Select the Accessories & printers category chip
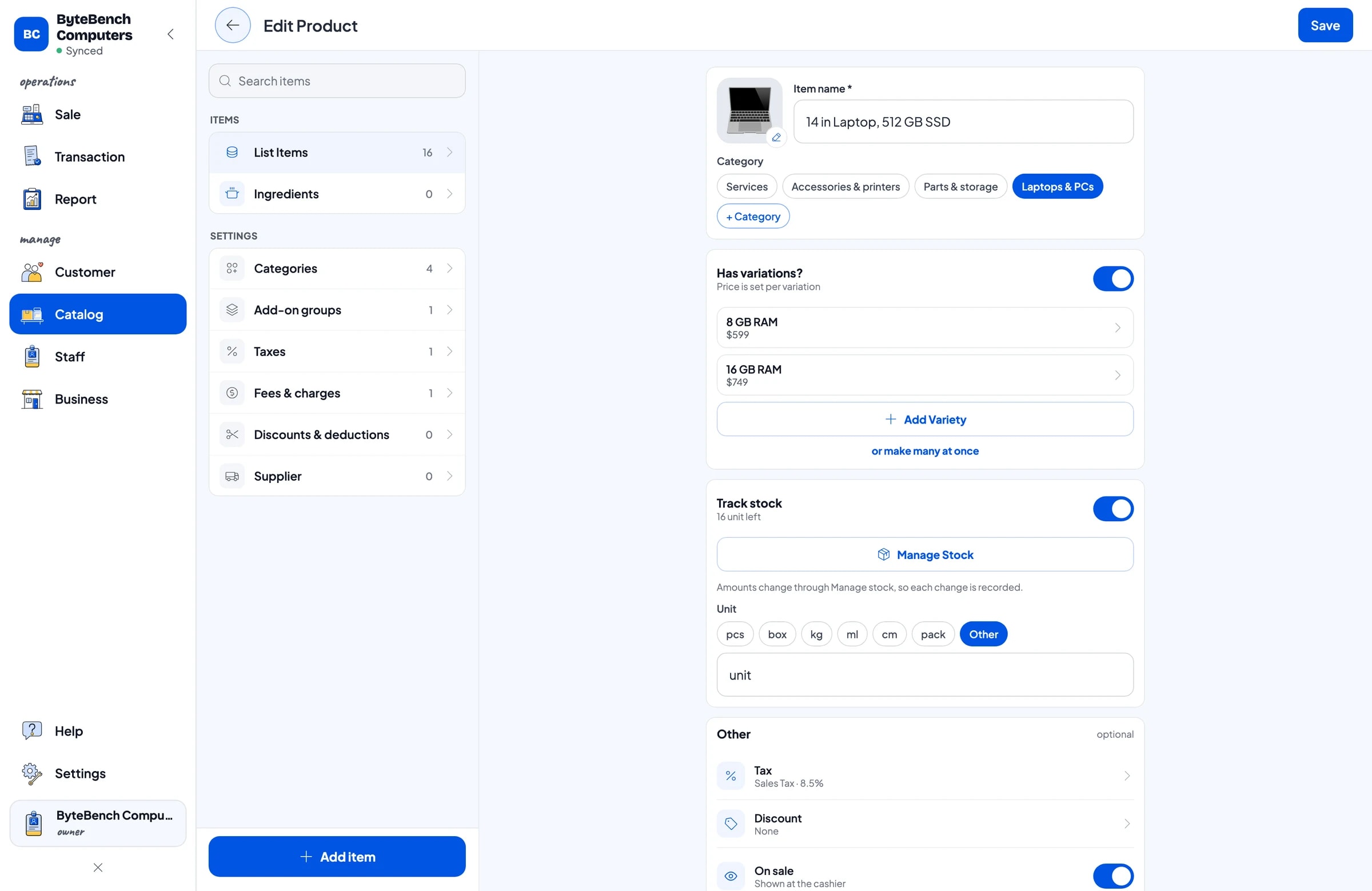 pos(845,187)
